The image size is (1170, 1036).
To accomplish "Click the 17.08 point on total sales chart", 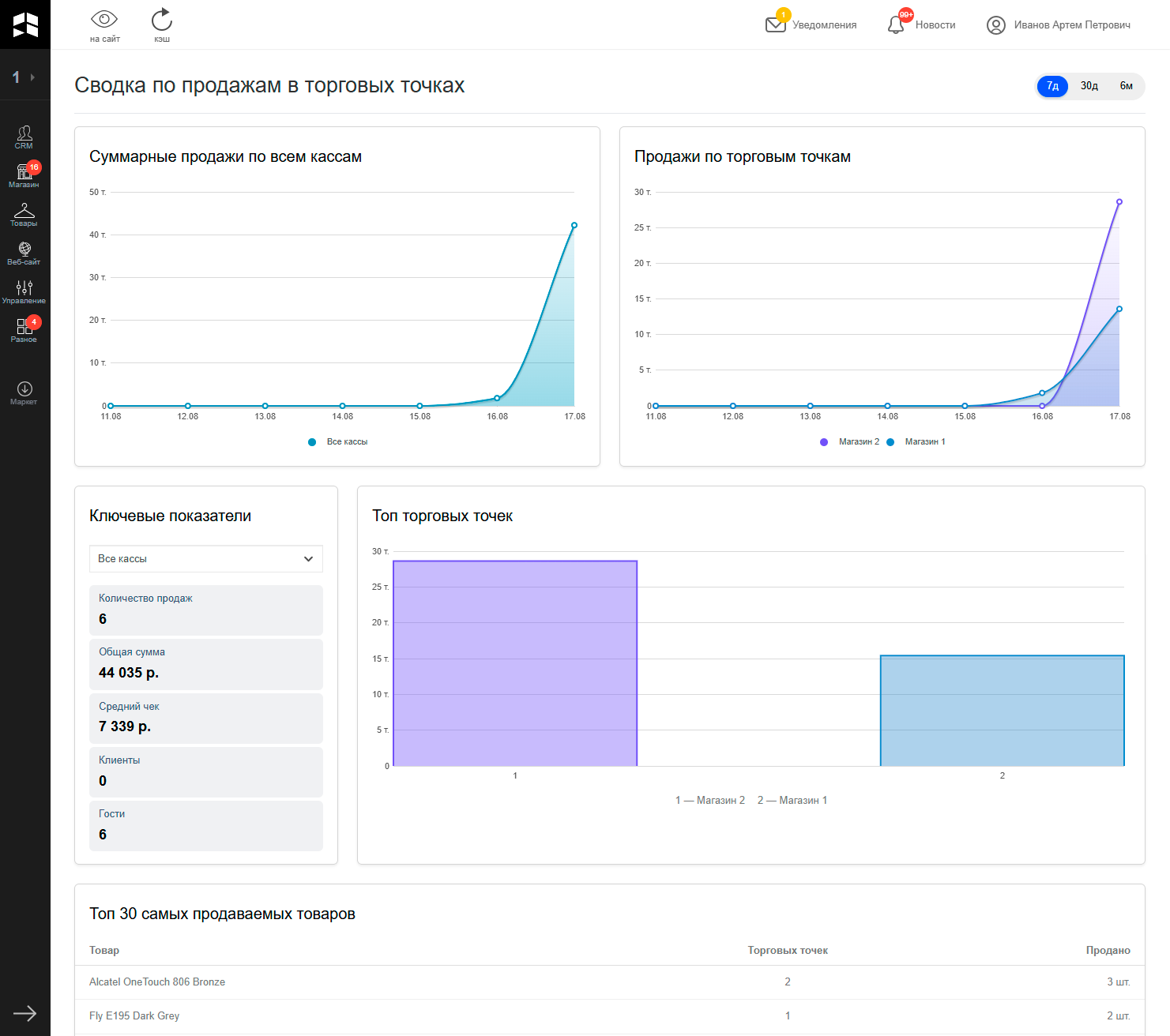I will (574, 226).
